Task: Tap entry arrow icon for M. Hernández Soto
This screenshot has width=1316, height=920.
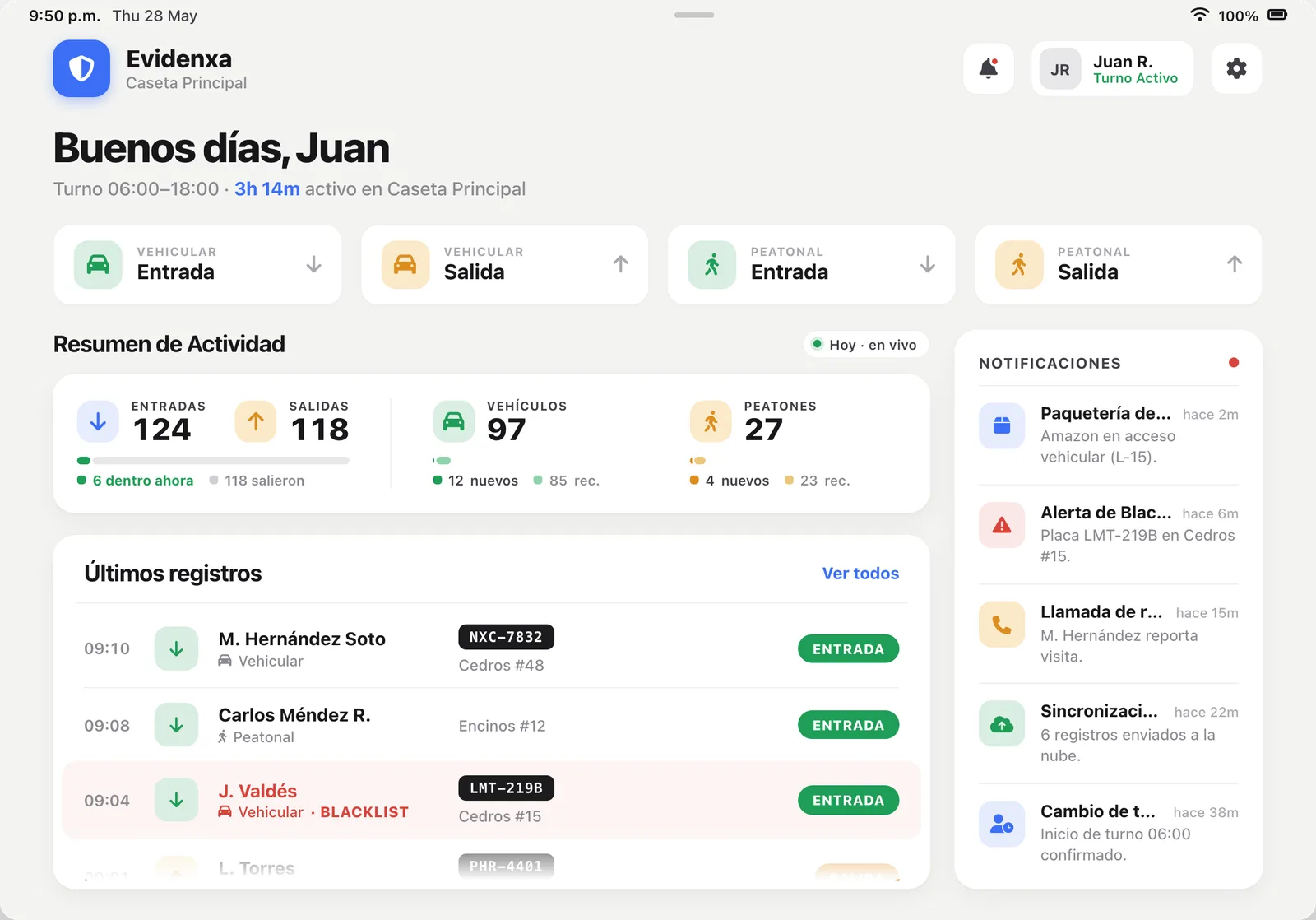Action: [x=176, y=648]
